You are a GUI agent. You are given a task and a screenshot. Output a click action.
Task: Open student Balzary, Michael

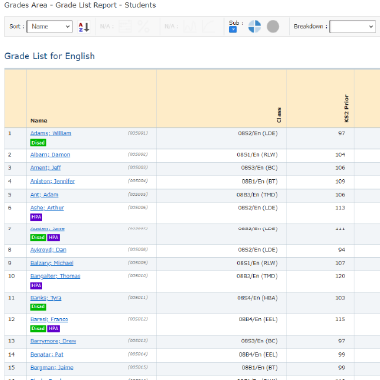click(x=52, y=263)
